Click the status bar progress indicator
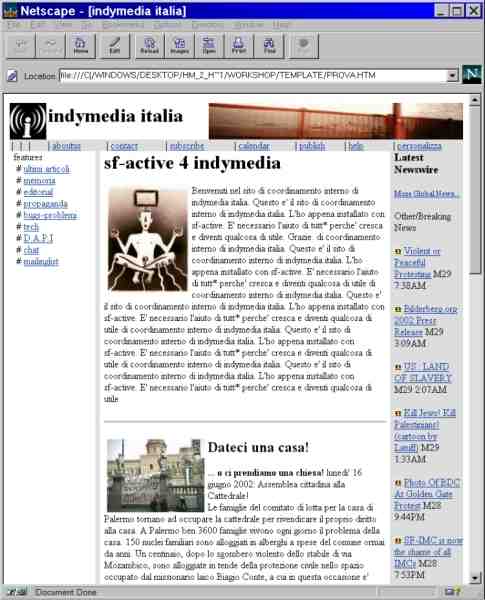Screen dimensions: 485x600 (x=406, y=592)
